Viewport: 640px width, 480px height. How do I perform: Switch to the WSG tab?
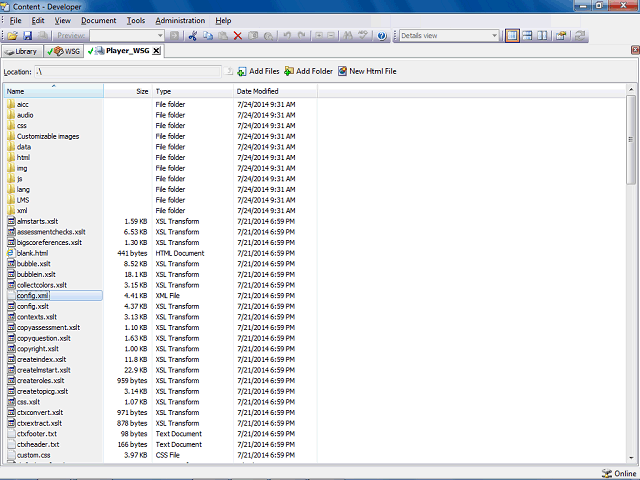64,51
